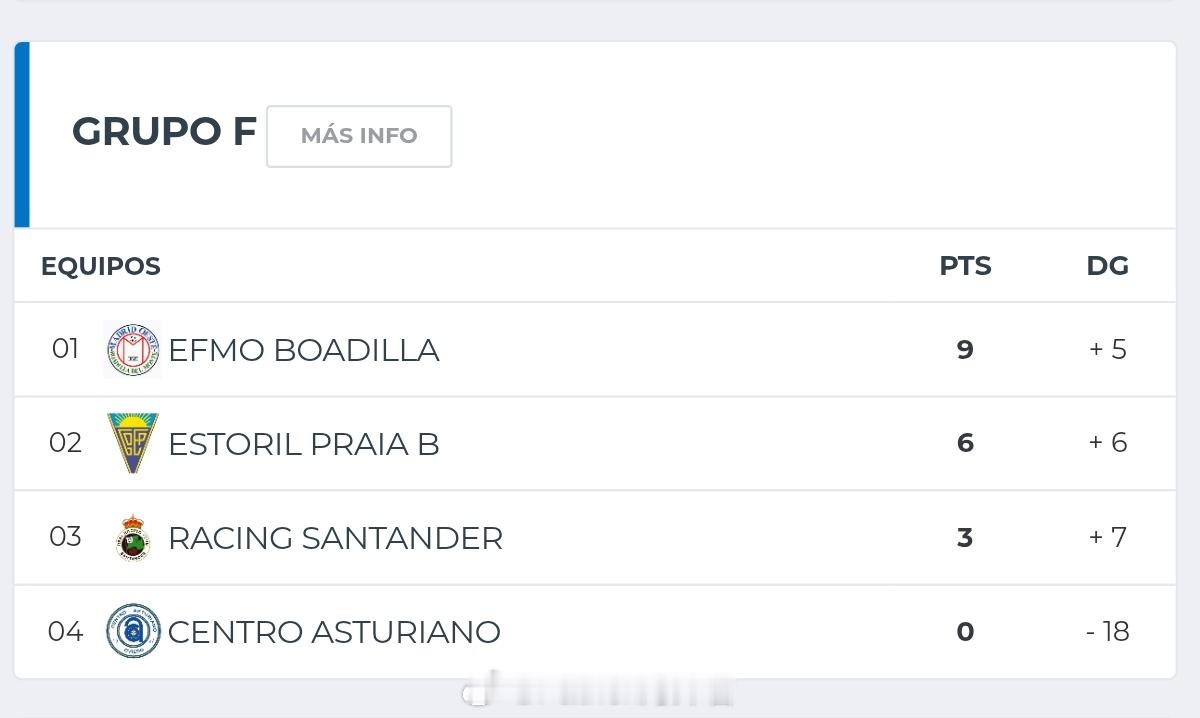Screen dimensions: 1200x718
Task: Click Racing Santander's +7 goal difference
Action: (x=1107, y=537)
